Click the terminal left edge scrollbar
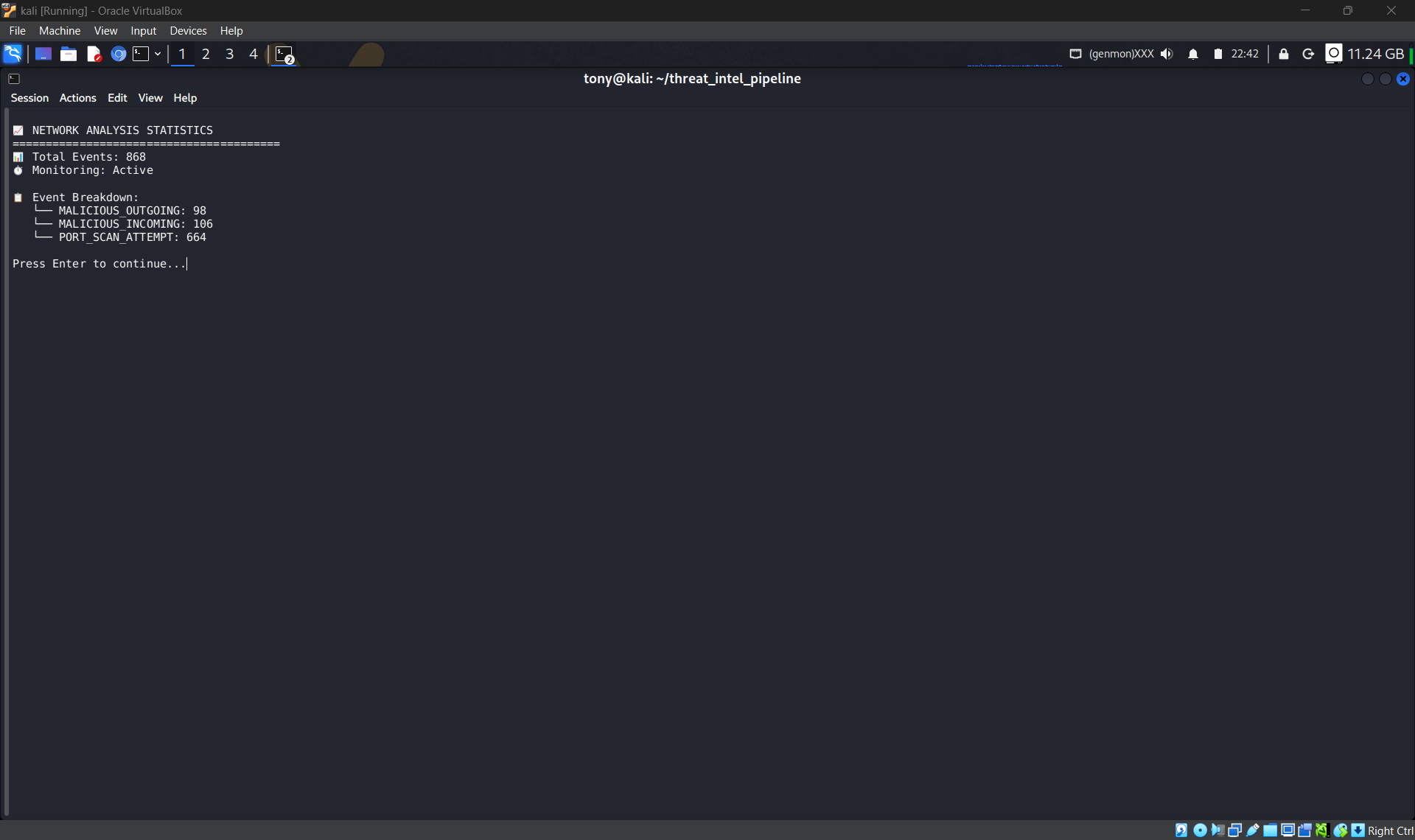Viewport: 1415px width, 840px height. (x=6, y=461)
